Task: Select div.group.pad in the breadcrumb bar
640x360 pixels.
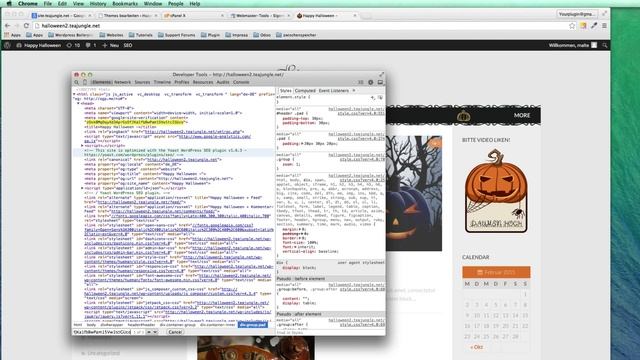Action: click(253, 325)
